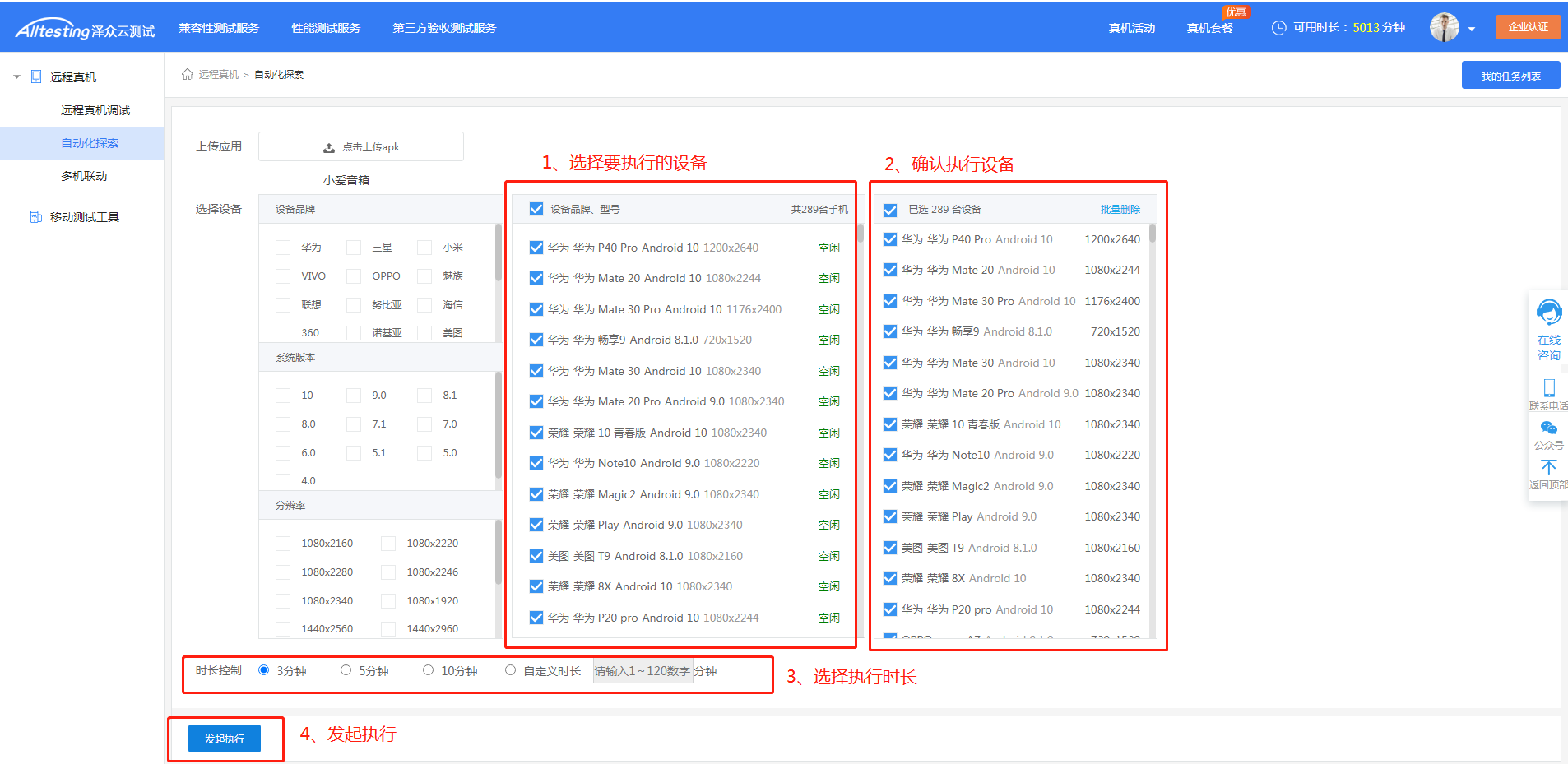Click the available time clock icon

coord(1278,27)
